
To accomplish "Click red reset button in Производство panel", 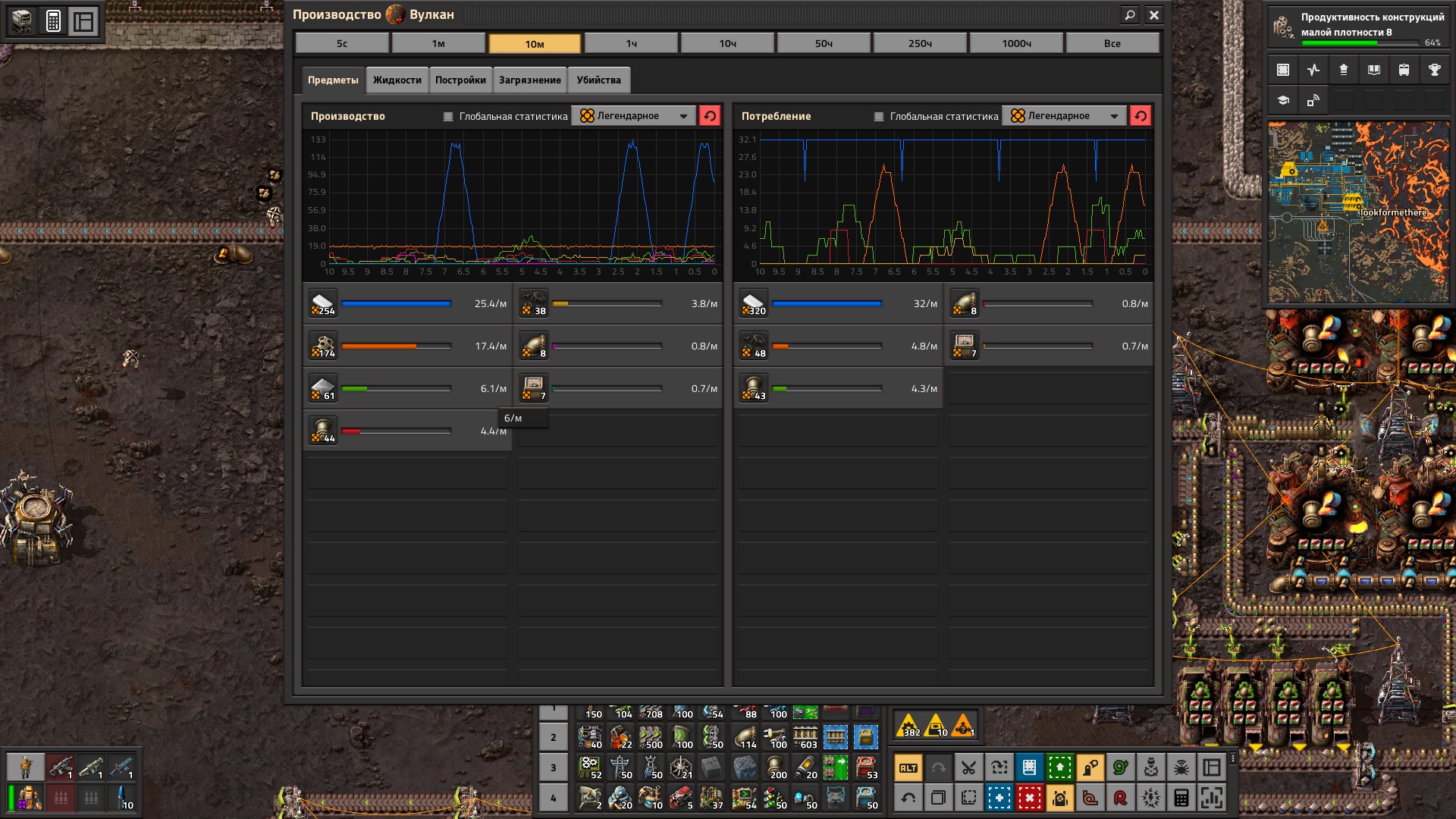I will pos(710,116).
